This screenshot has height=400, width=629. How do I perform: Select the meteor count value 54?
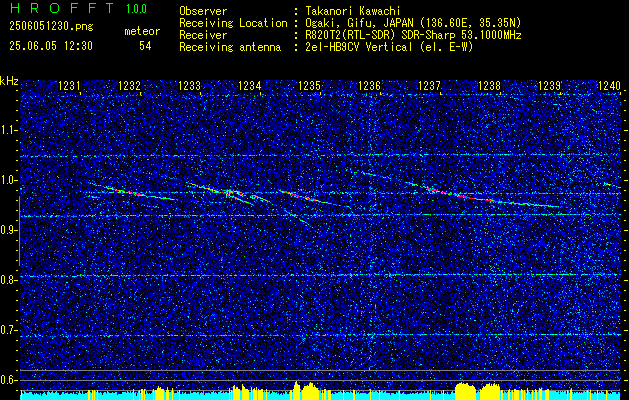[145, 46]
